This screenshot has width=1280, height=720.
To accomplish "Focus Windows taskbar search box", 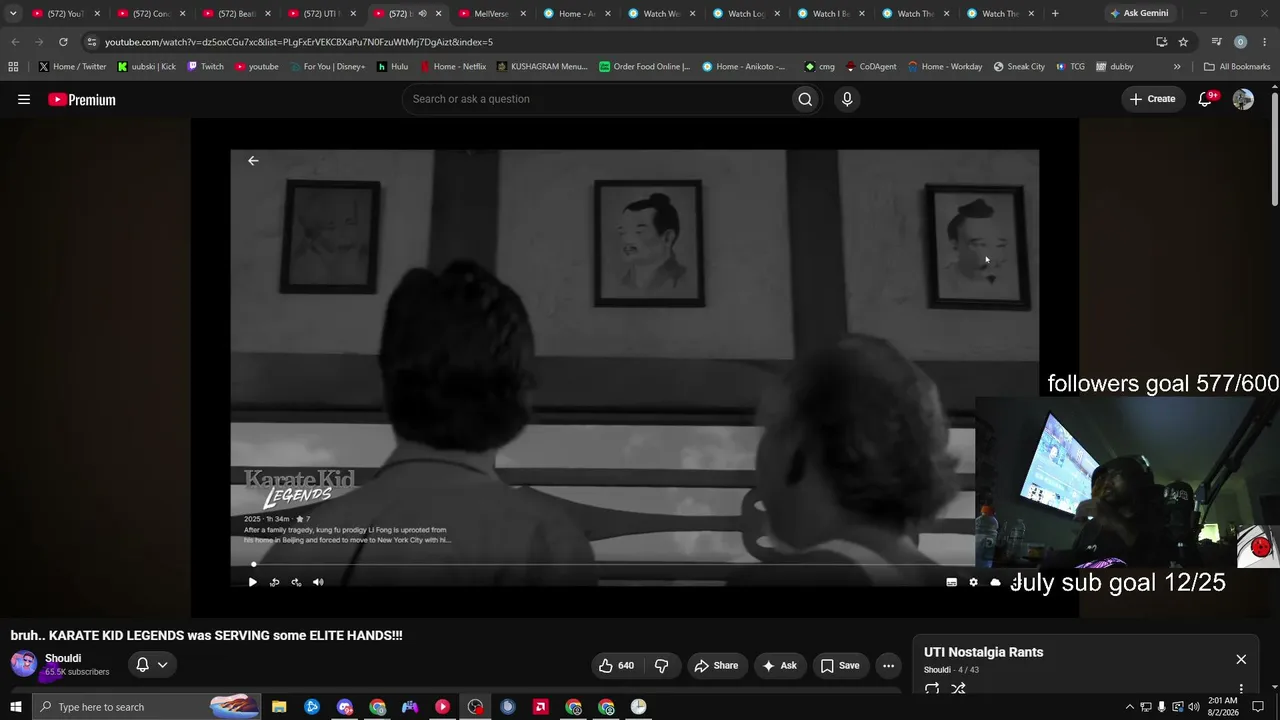I will pyautogui.click(x=146, y=707).
